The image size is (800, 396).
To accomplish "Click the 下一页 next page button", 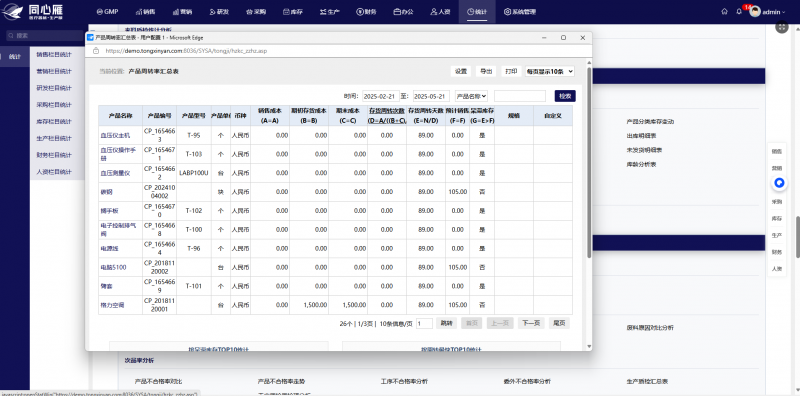I will tap(532, 323).
